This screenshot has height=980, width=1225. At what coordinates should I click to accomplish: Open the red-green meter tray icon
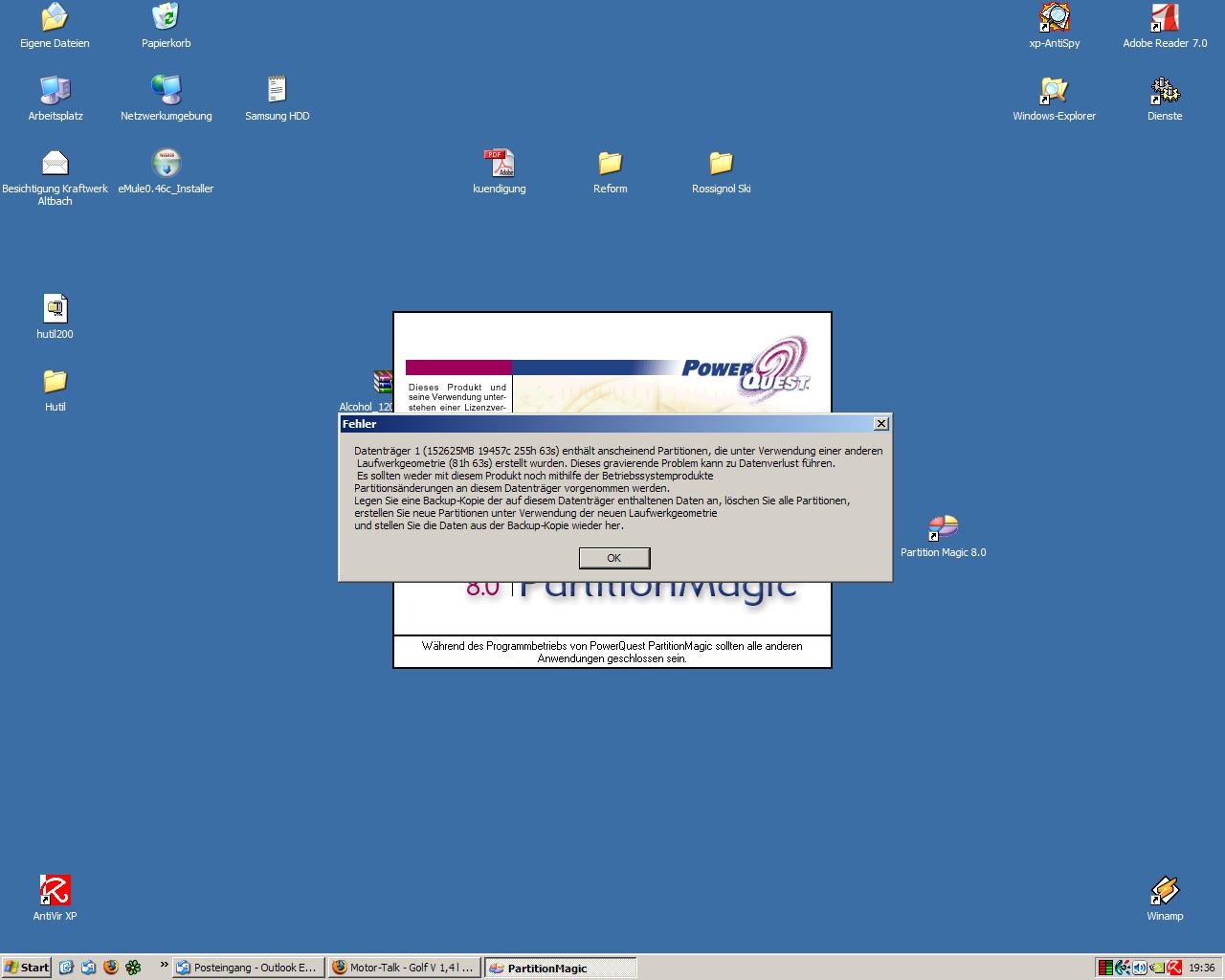(x=1105, y=968)
